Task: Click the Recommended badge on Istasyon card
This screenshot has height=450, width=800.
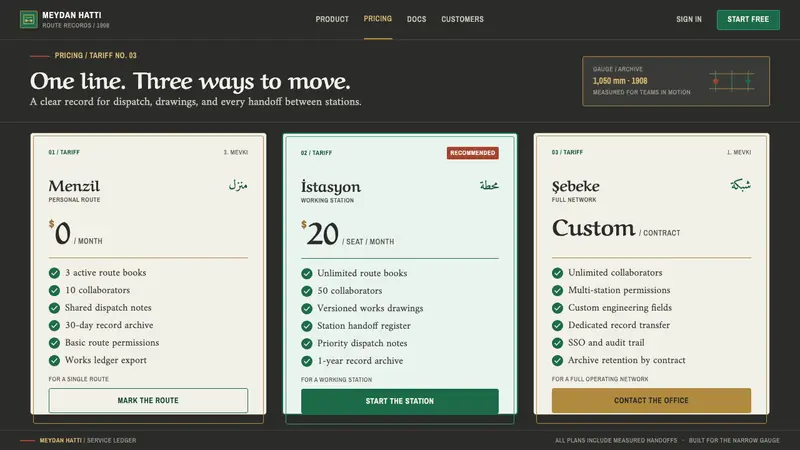Action: [x=472, y=153]
